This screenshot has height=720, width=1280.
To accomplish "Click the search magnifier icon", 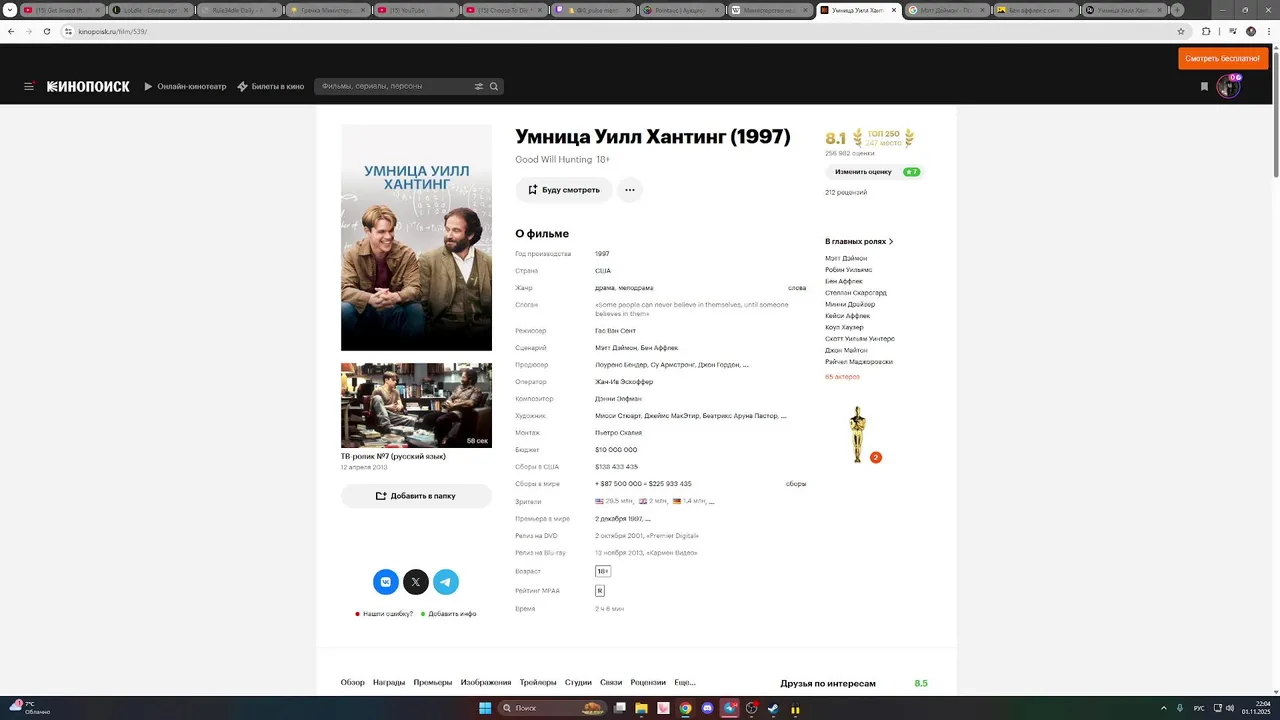I will point(494,86).
